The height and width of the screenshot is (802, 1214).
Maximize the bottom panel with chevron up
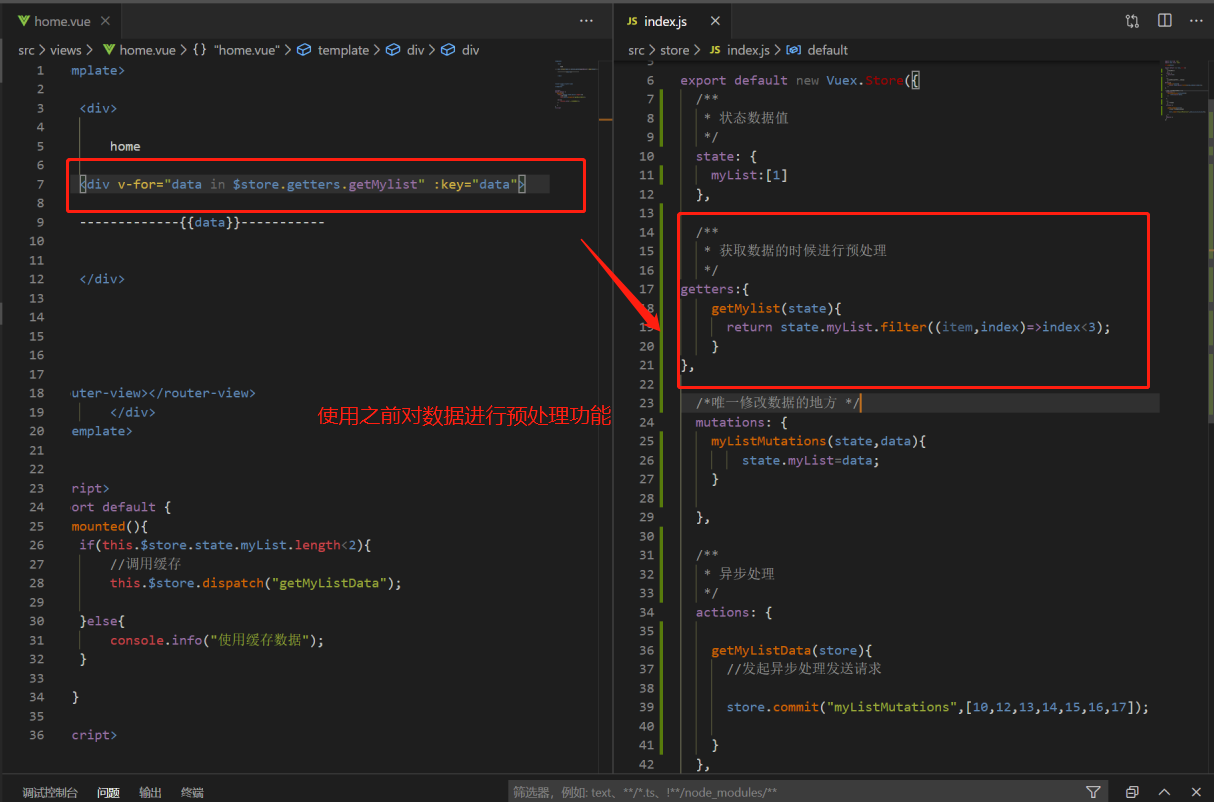[1166, 791]
